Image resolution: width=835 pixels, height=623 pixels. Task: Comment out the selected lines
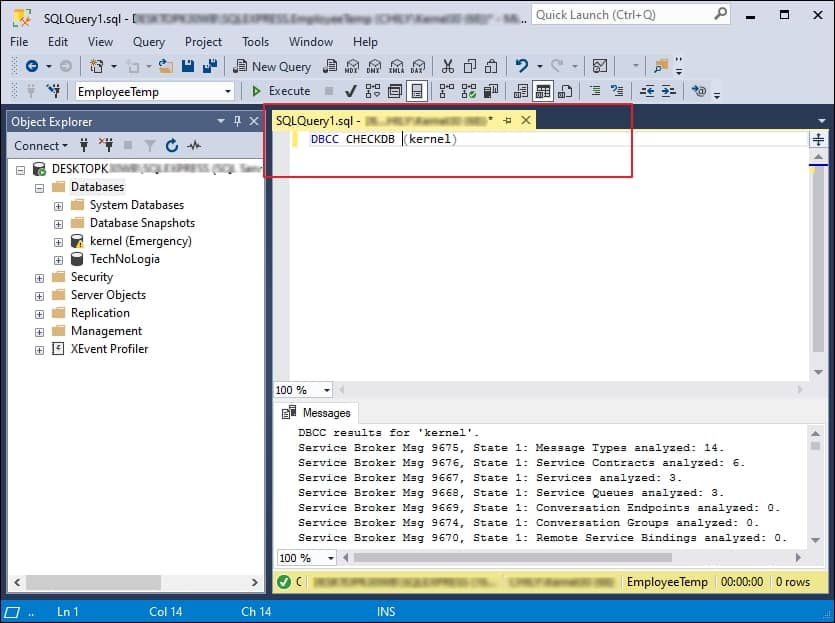595,91
